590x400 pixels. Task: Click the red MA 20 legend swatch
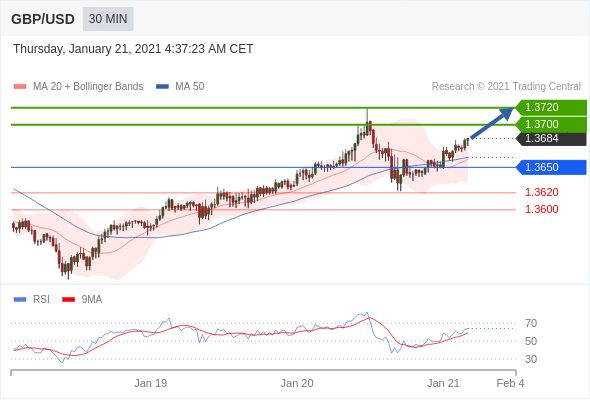20,87
